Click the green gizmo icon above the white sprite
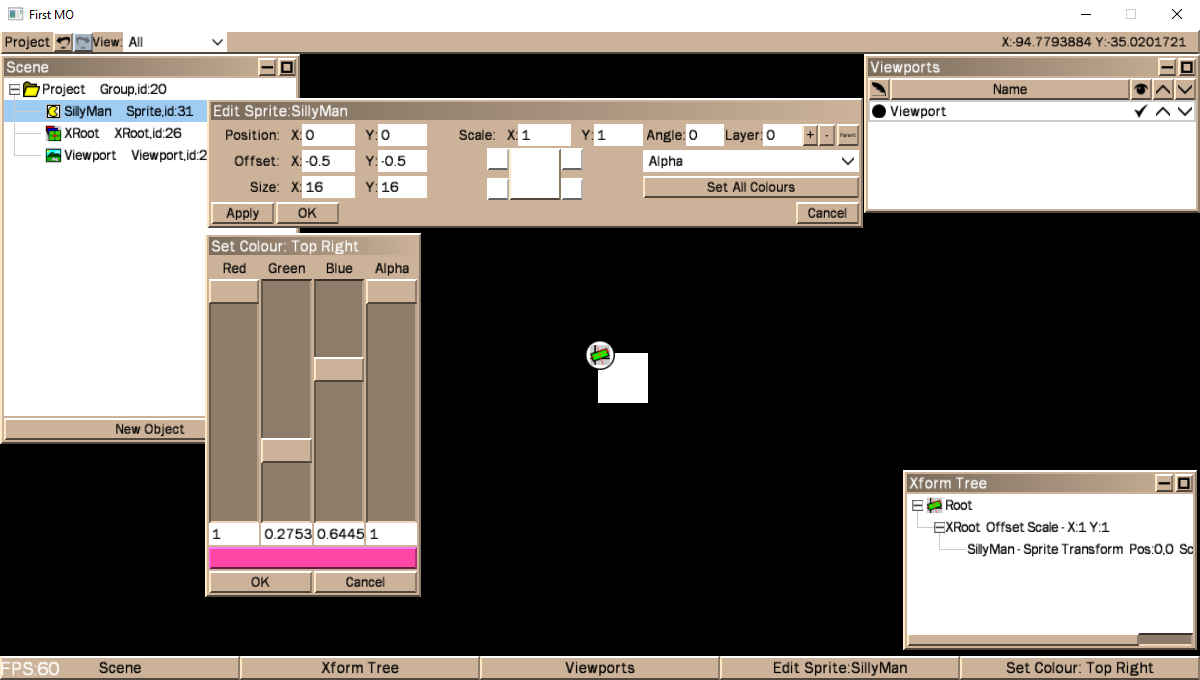1200x680 pixels. [x=600, y=354]
